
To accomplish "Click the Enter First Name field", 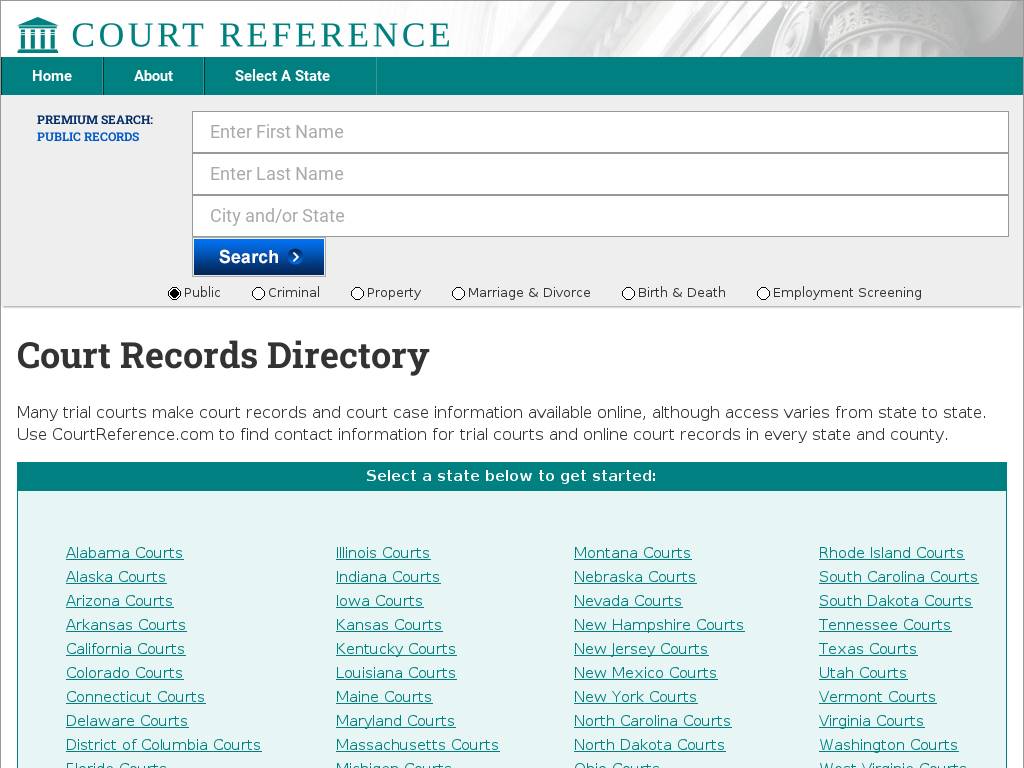I will tap(600, 132).
